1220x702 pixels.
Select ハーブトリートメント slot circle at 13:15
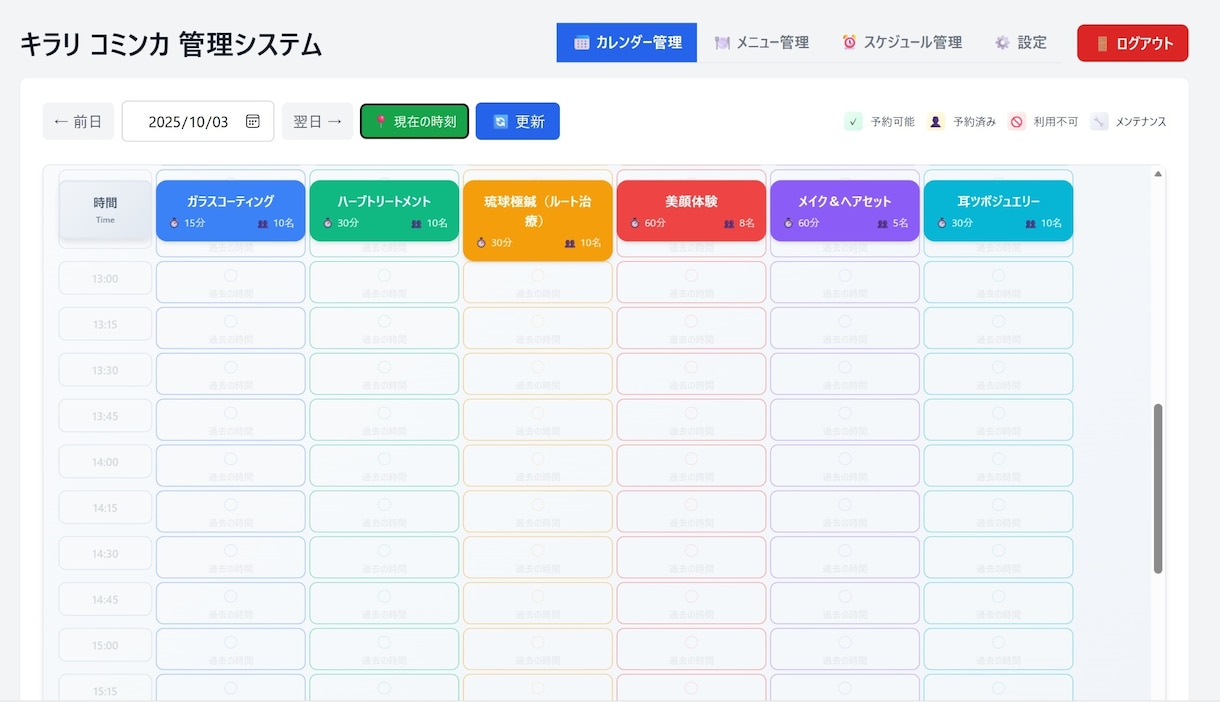coord(384,321)
